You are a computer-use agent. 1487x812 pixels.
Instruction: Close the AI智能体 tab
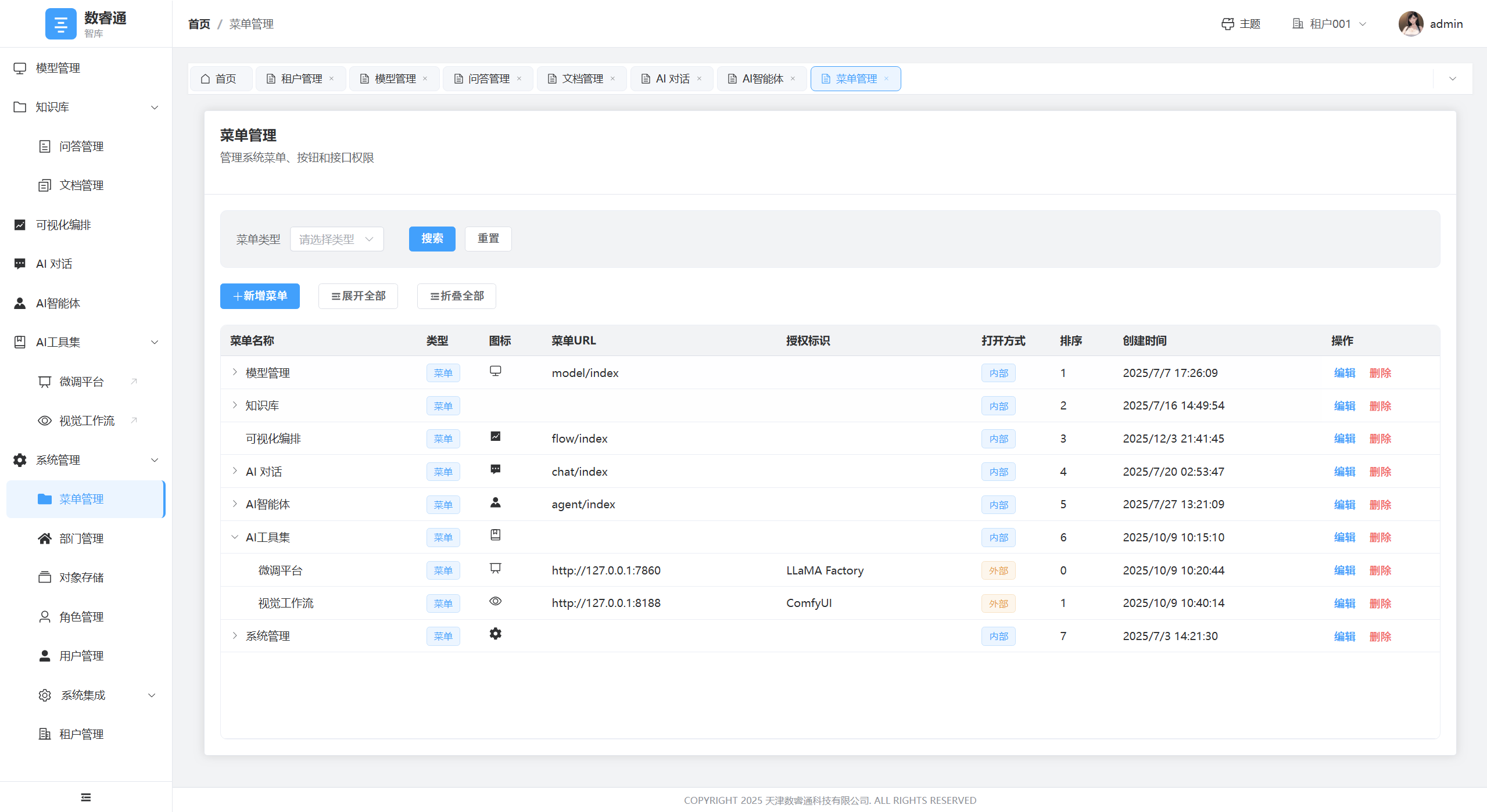pos(793,79)
